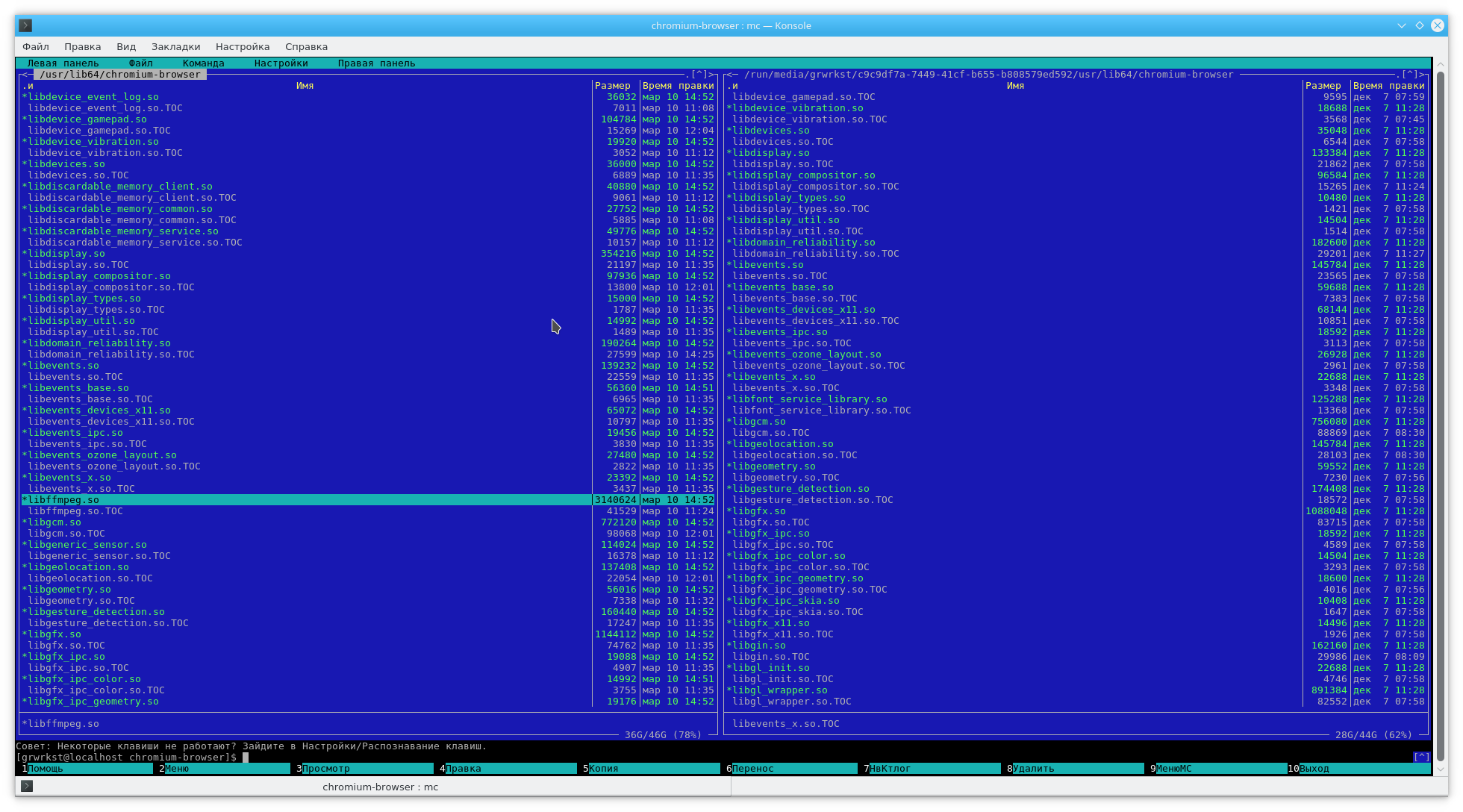Sort right panel by 'Время правки' header
Viewport: 1463px width, 812px height.
[1388, 86]
